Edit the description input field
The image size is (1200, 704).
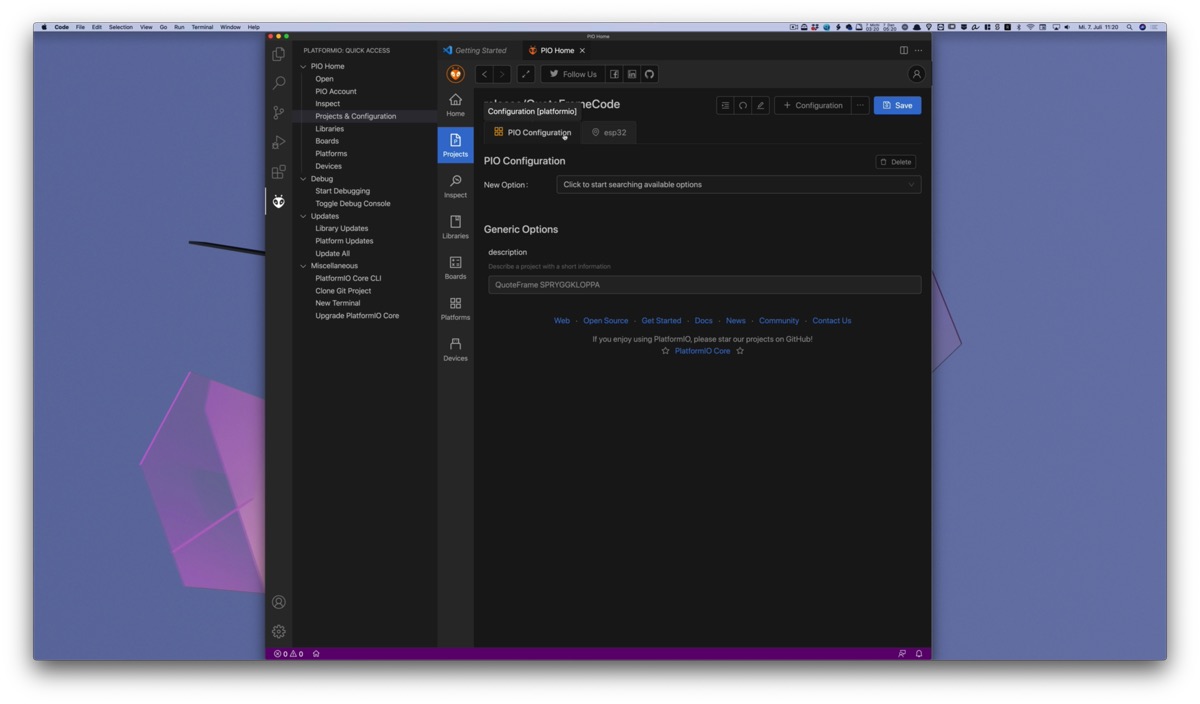[x=704, y=285]
